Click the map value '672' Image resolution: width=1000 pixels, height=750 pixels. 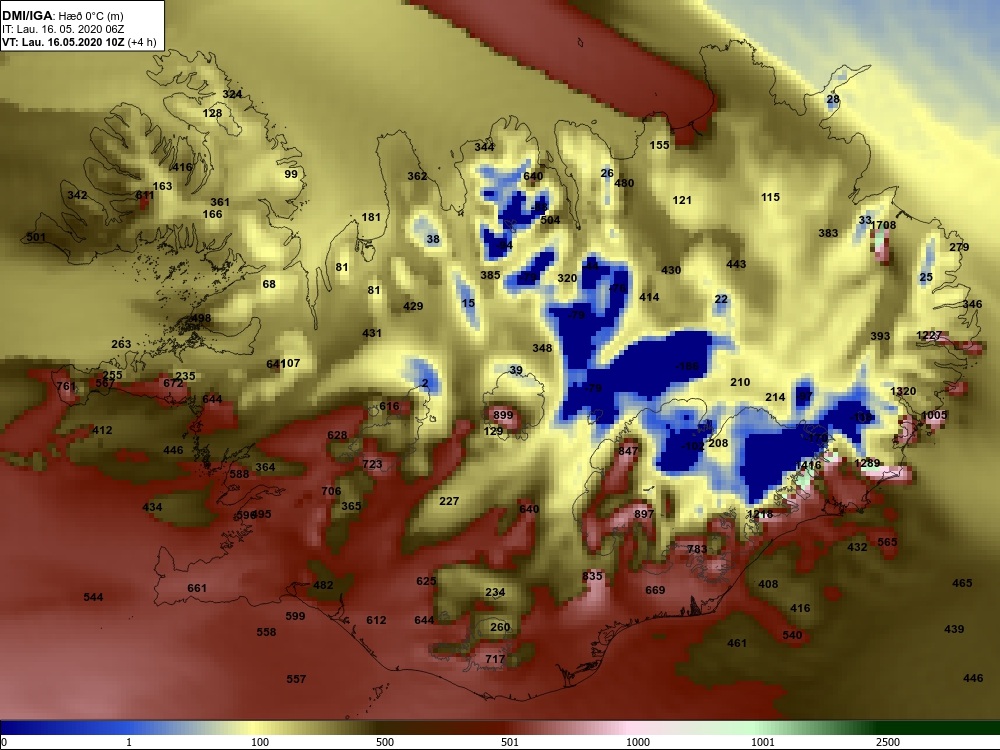173,383
